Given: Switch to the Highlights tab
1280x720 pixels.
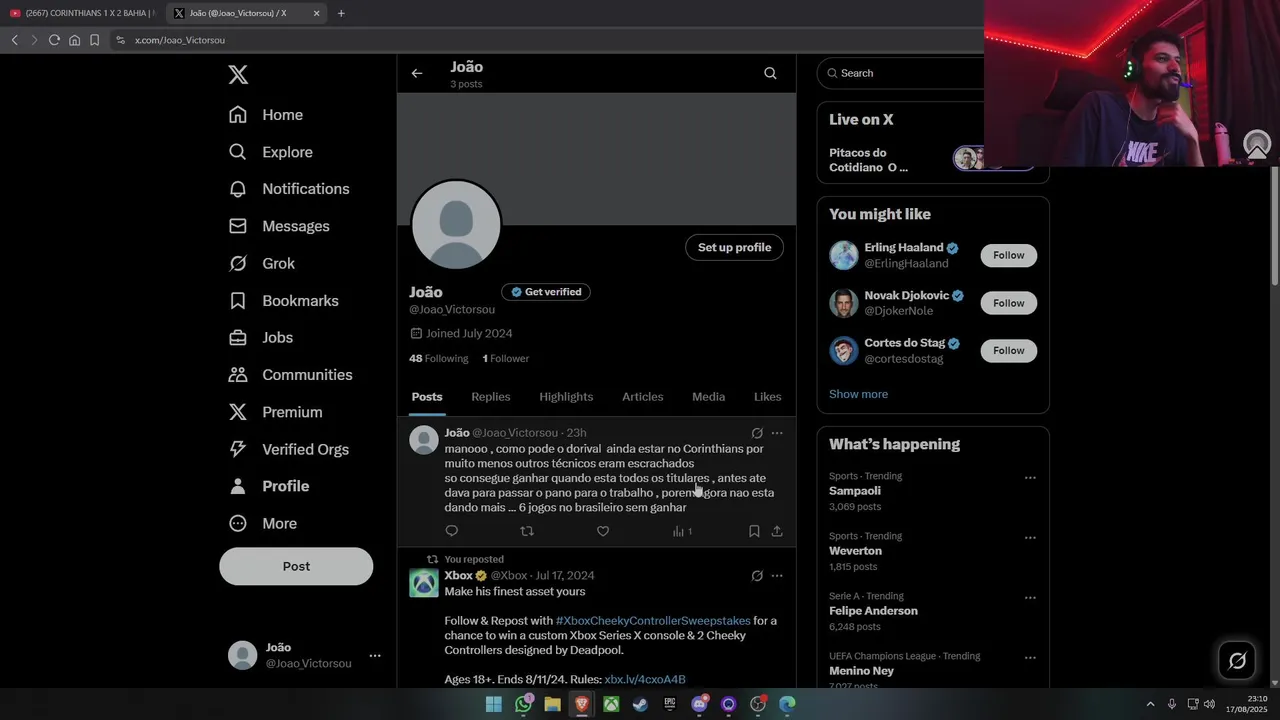Looking at the screenshot, I should tap(566, 397).
